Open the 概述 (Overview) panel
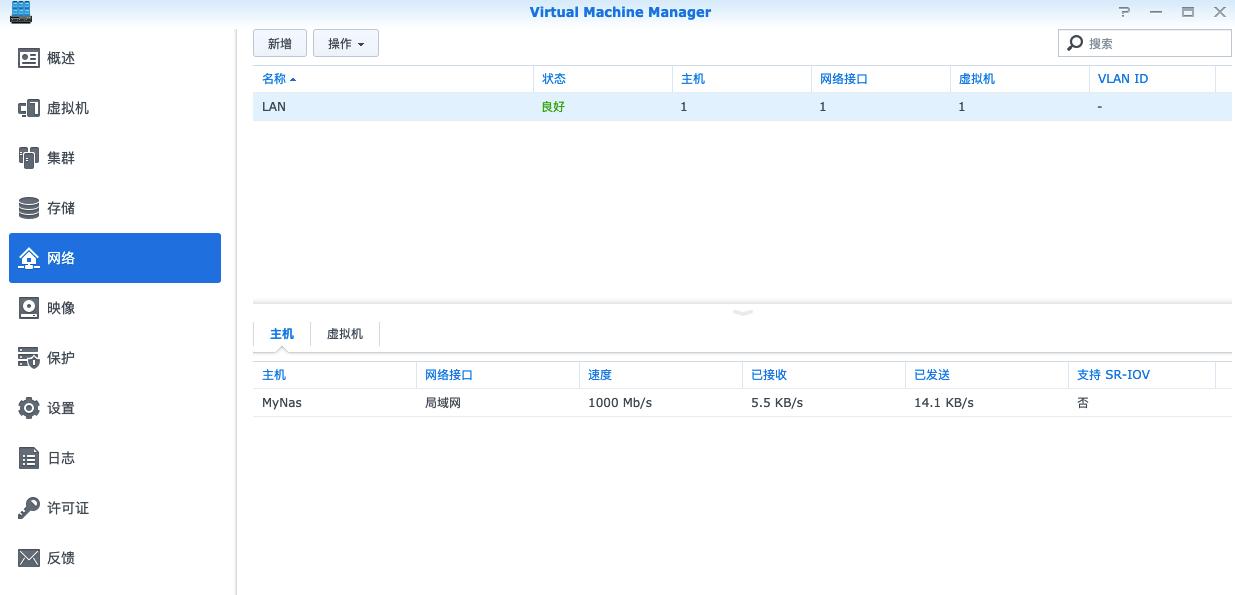Viewport: 1235px width, 595px height. [58, 58]
